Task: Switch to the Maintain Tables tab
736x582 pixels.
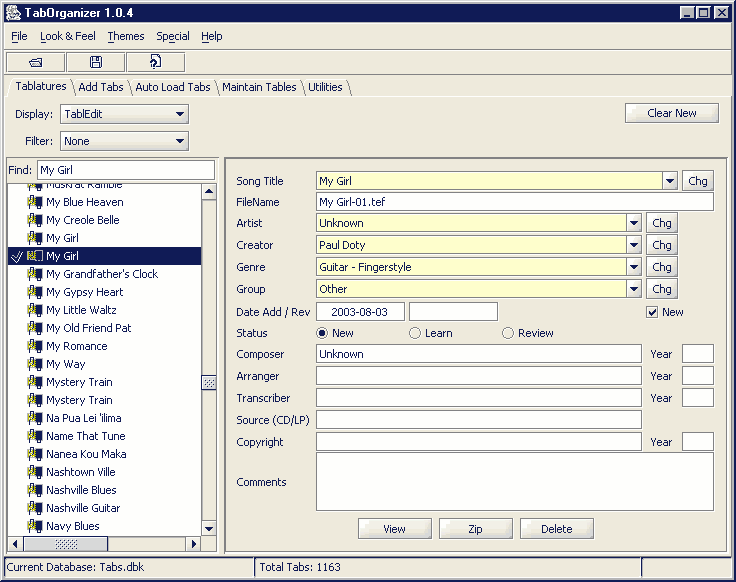Action: 259,87
